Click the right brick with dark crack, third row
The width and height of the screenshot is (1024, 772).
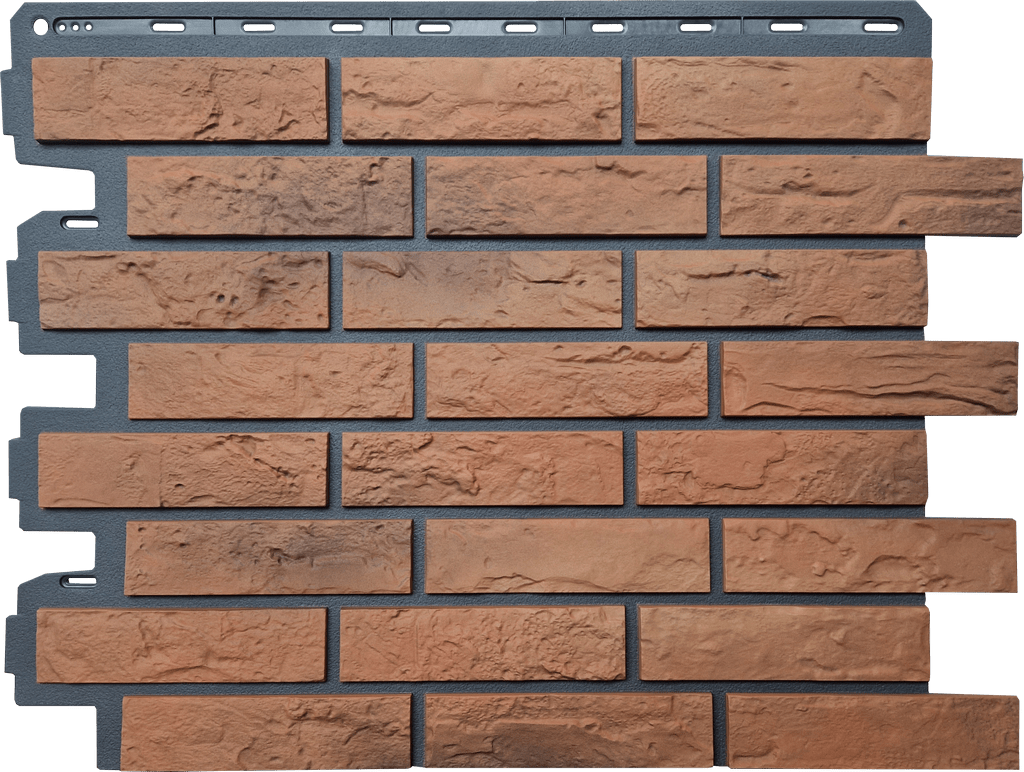tap(782, 288)
